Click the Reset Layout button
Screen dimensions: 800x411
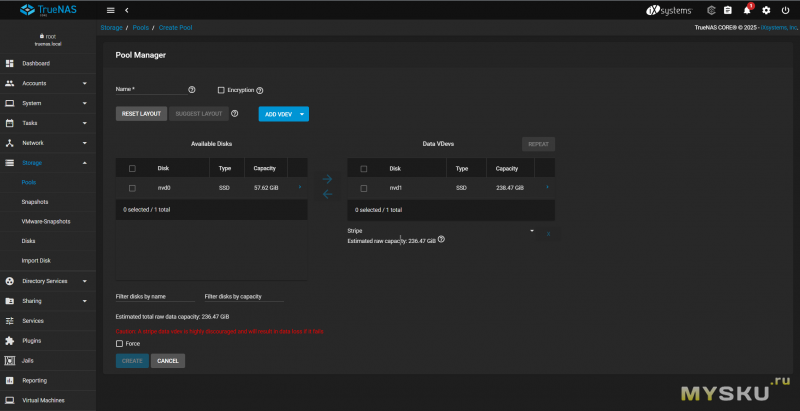[141, 114]
